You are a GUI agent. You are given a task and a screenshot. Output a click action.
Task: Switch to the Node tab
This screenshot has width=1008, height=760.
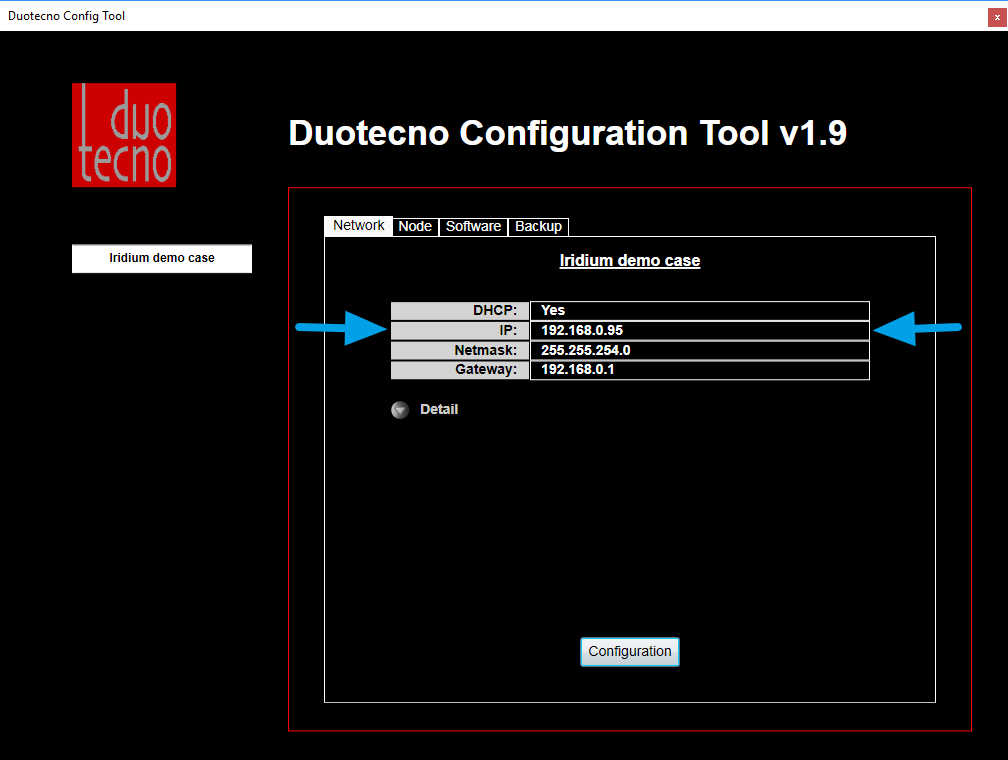[415, 226]
